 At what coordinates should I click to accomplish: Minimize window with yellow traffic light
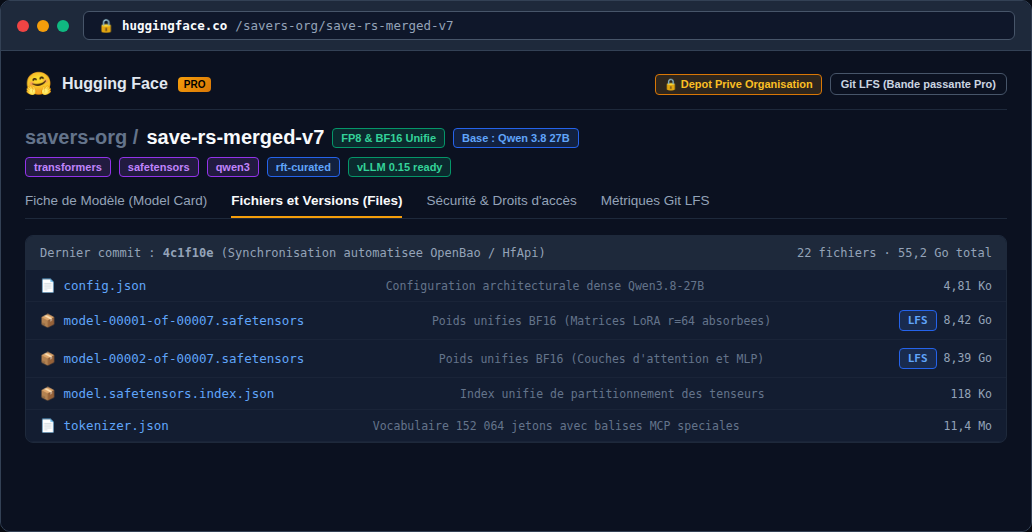click(43, 26)
